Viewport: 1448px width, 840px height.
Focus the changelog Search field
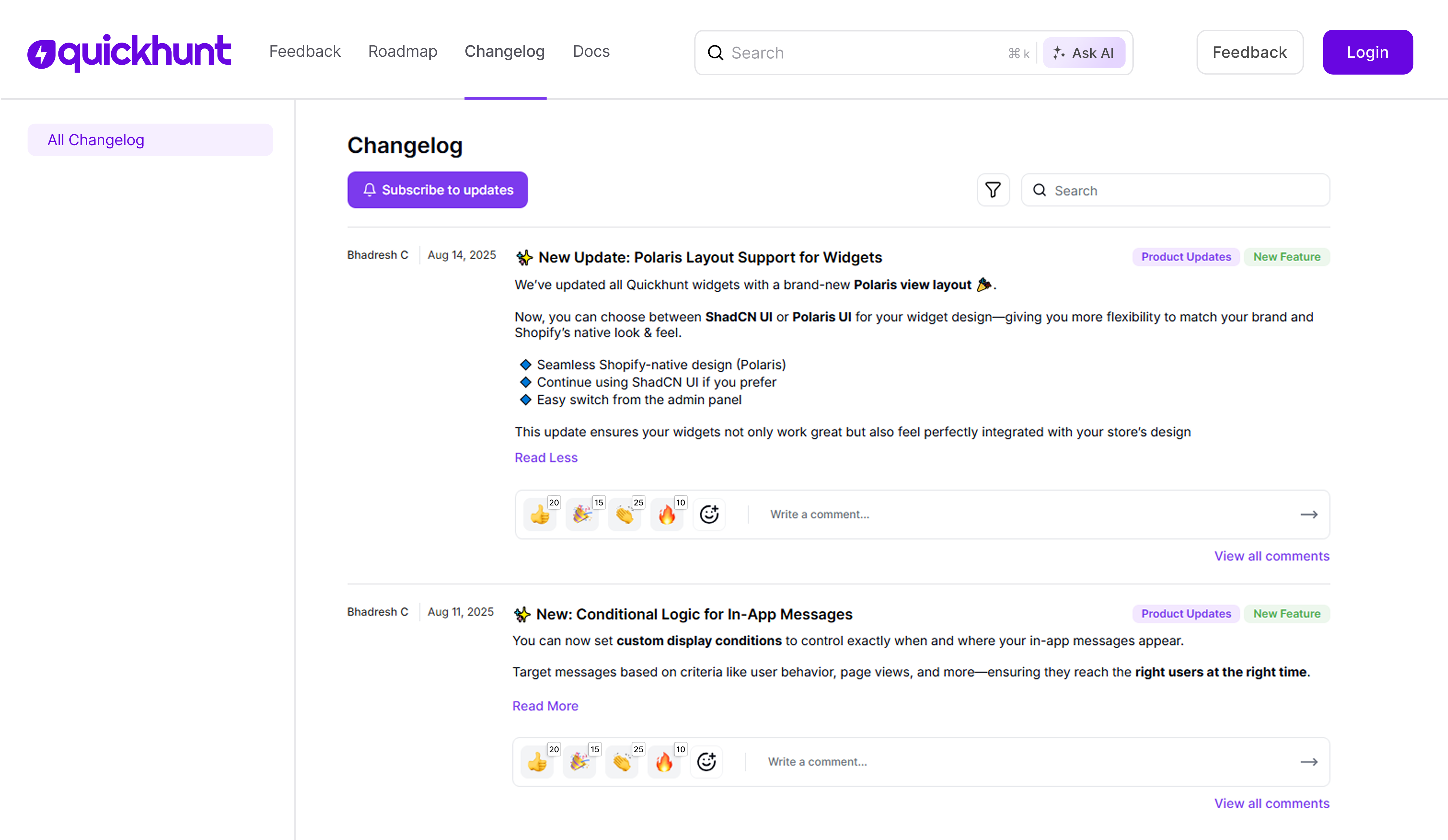click(1175, 190)
